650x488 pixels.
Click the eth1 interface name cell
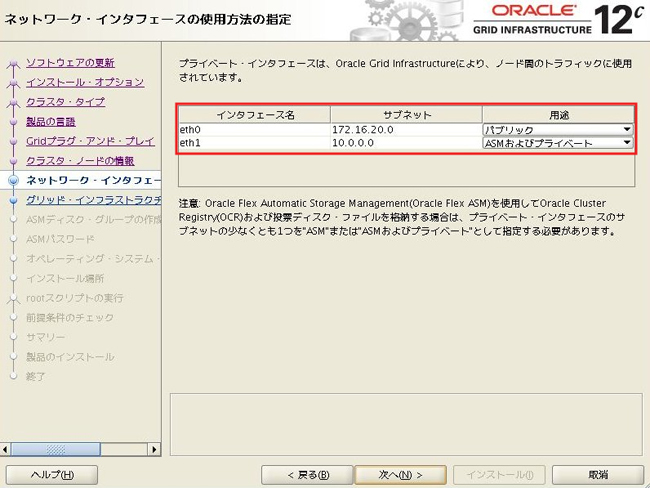pos(255,143)
